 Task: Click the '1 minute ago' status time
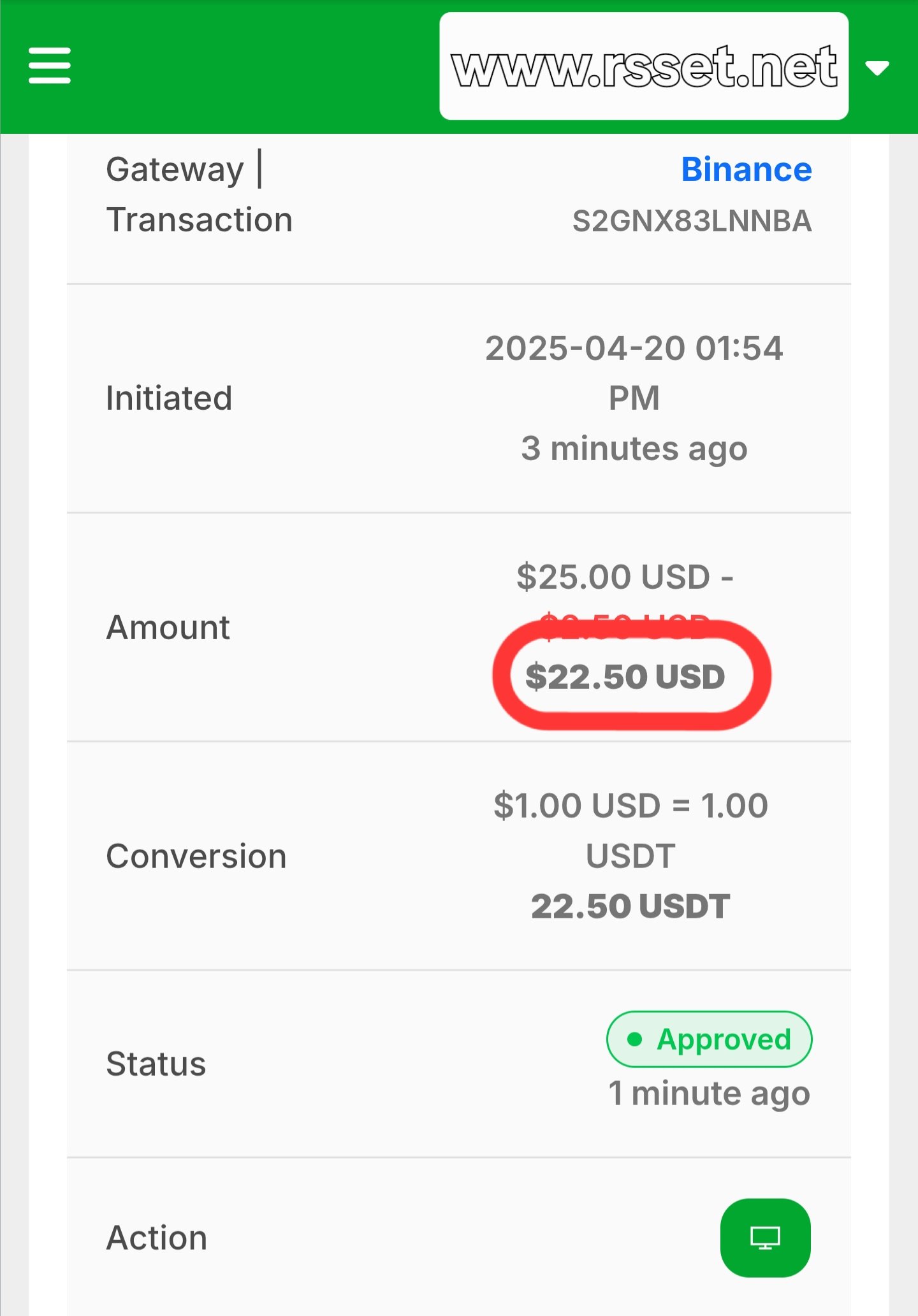(x=710, y=1094)
